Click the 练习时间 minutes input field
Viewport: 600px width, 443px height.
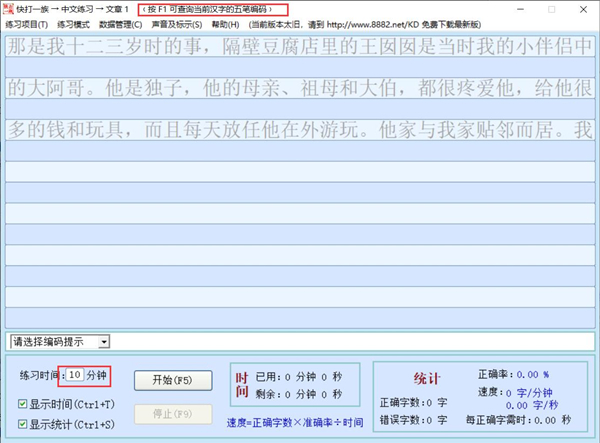[75, 376]
